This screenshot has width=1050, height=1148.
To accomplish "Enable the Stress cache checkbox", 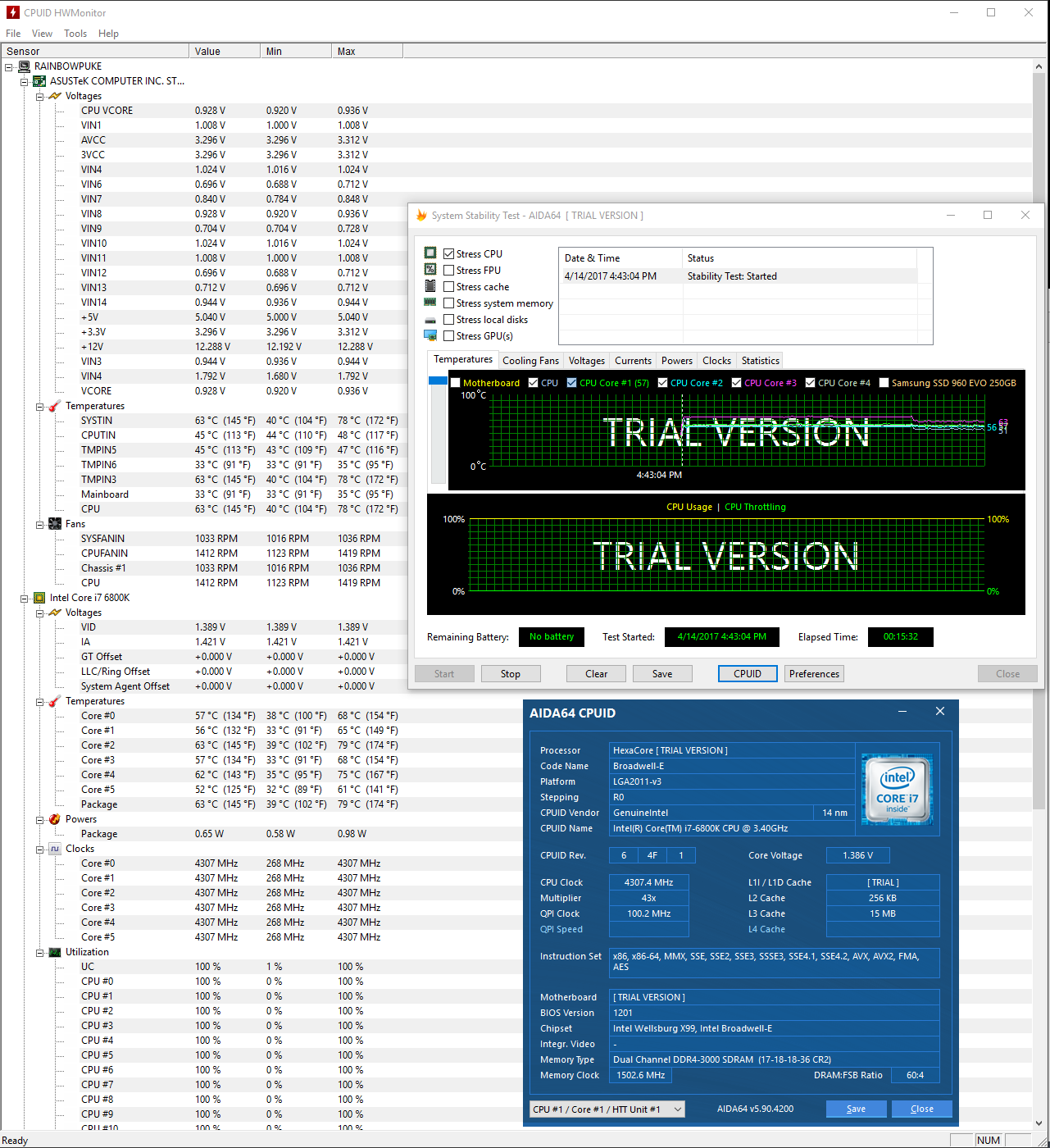I will point(448,287).
